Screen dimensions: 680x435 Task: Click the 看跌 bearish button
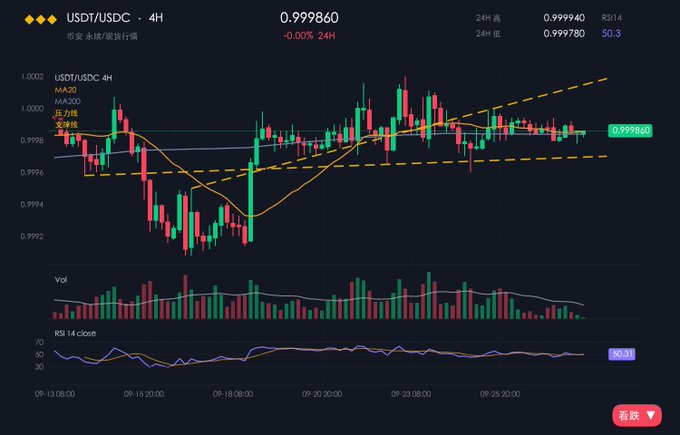click(637, 415)
